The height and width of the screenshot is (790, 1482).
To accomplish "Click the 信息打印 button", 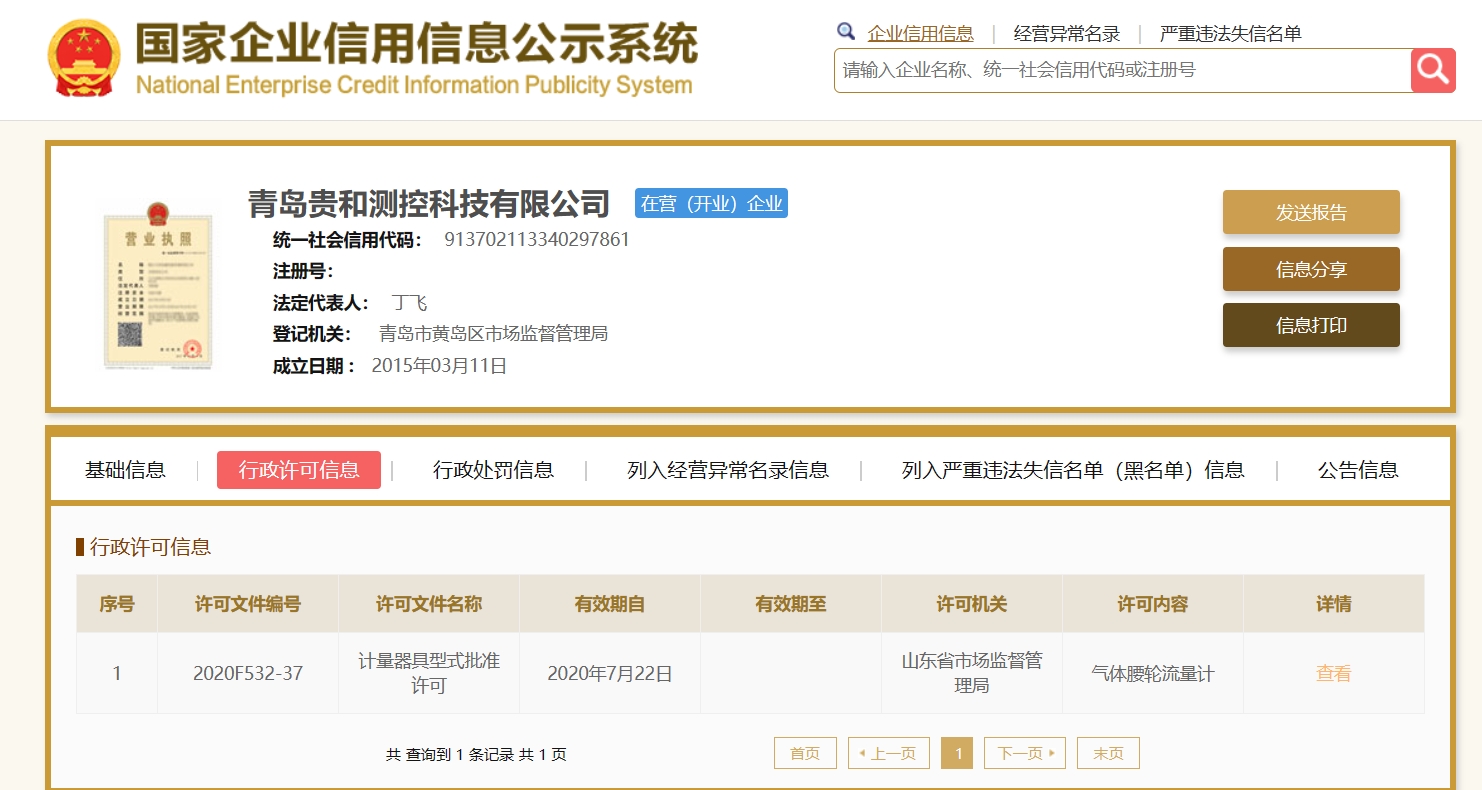I will coord(1311,325).
